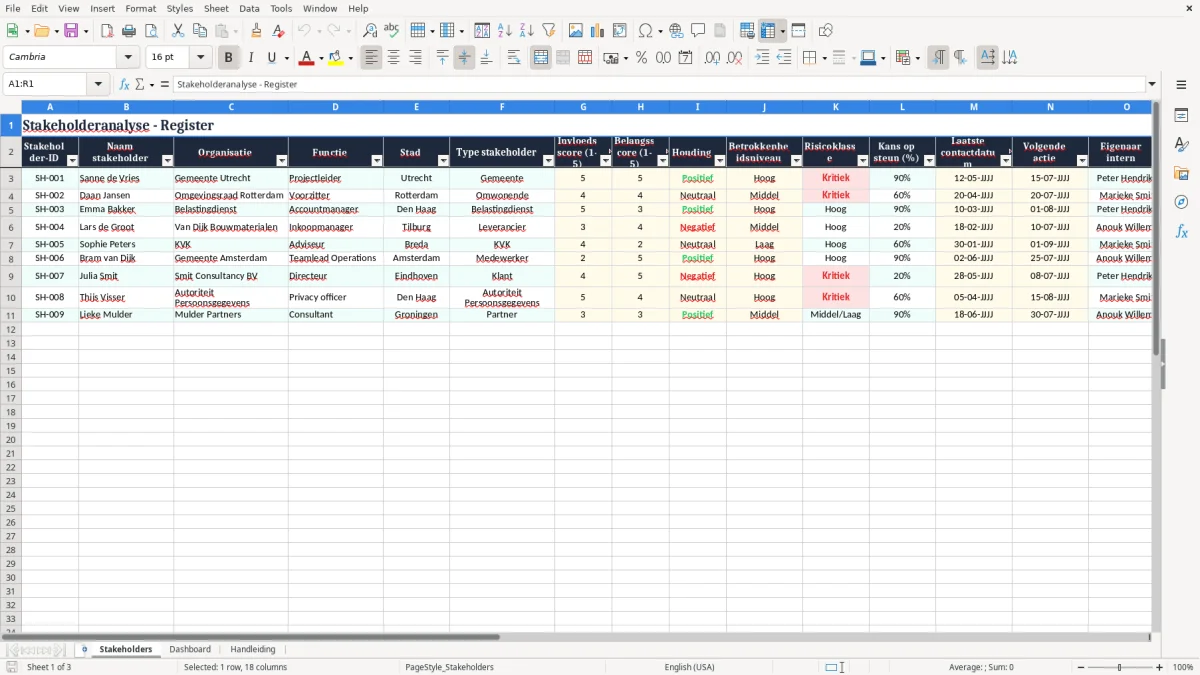This screenshot has width=1200, height=675.
Task: Click the Insert Hyperlink icon
Action: tap(676, 31)
